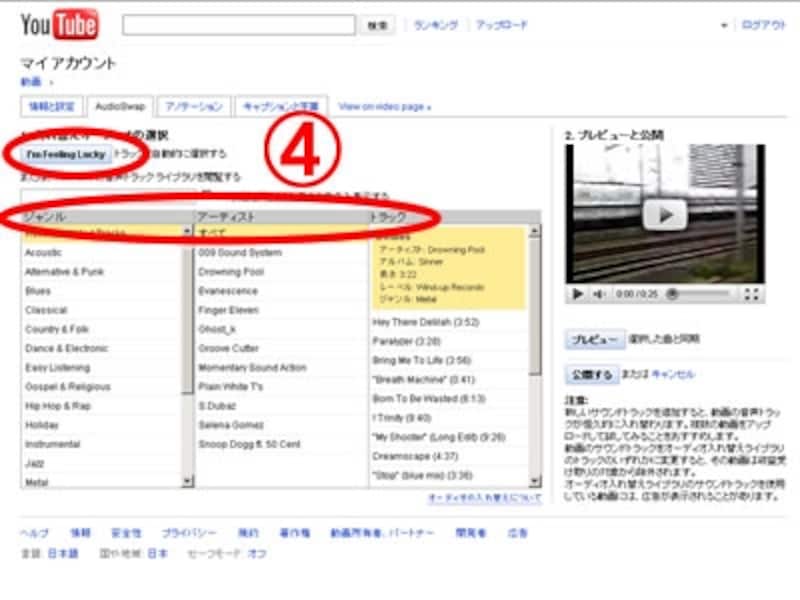800x600 pixels.
Task: Choose artist Evanescence
Action: tap(228, 291)
